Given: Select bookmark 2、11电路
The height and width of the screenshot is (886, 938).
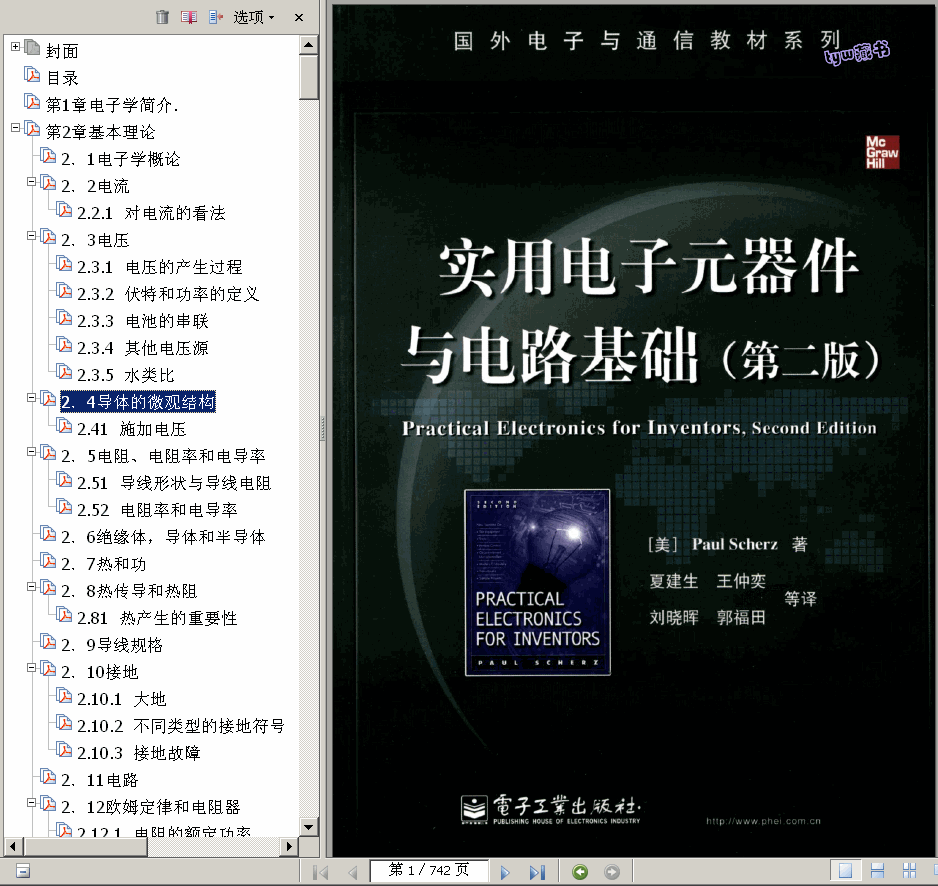Looking at the screenshot, I should (x=99, y=780).
